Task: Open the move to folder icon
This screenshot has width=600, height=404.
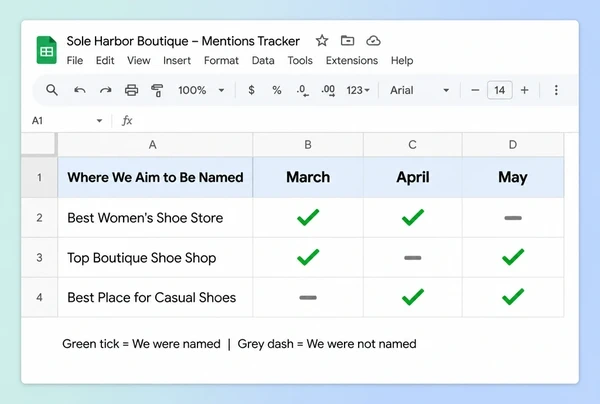Action: pyautogui.click(x=347, y=40)
